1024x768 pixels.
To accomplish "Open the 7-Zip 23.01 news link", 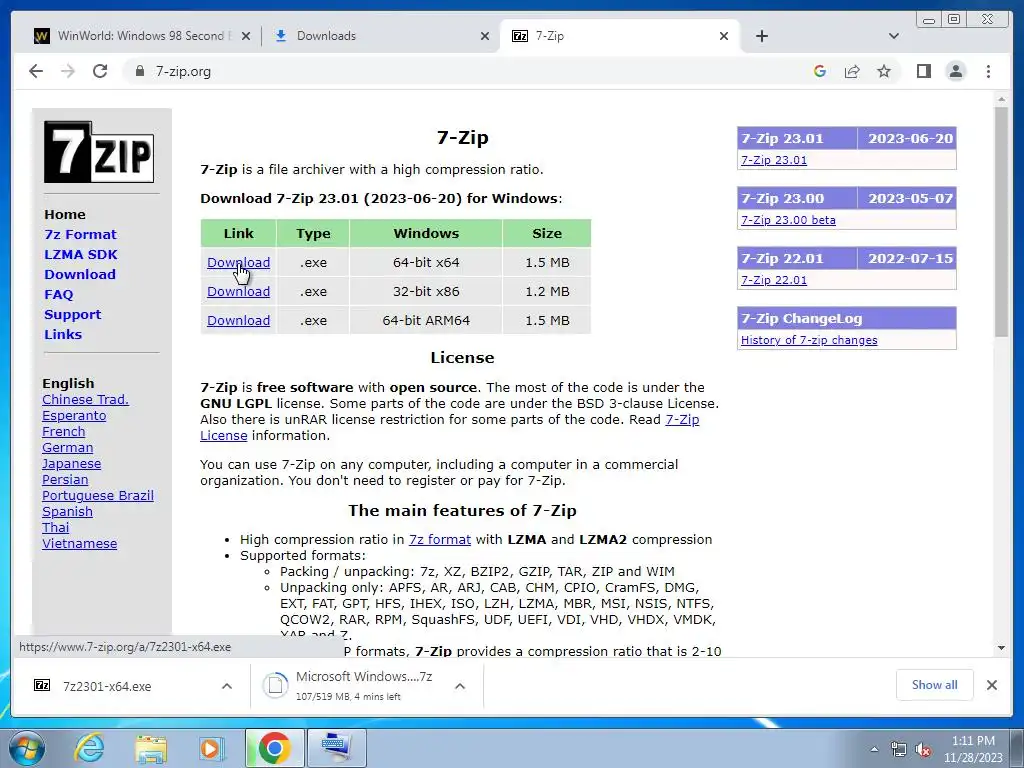I will (774, 160).
